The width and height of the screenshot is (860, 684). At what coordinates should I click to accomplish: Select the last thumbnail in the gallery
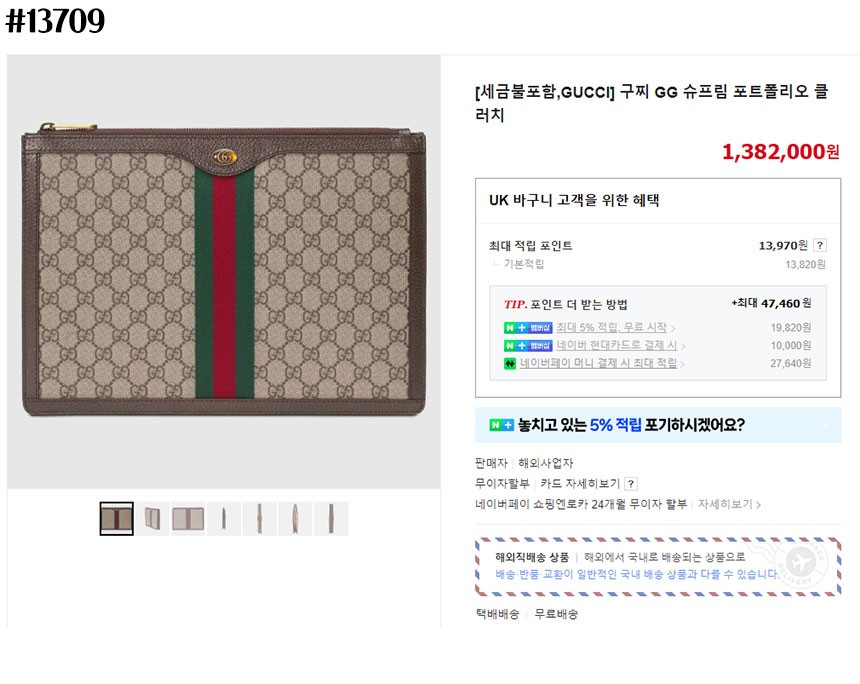click(x=331, y=519)
